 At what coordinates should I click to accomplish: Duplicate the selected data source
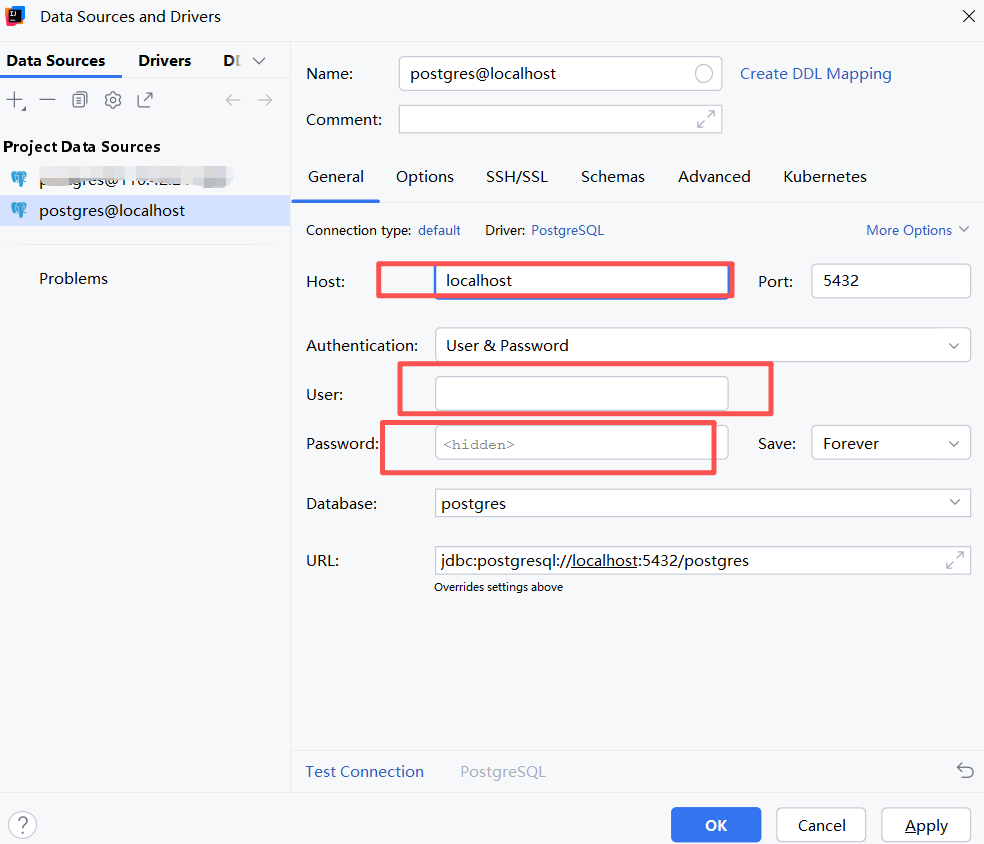(80, 100)
